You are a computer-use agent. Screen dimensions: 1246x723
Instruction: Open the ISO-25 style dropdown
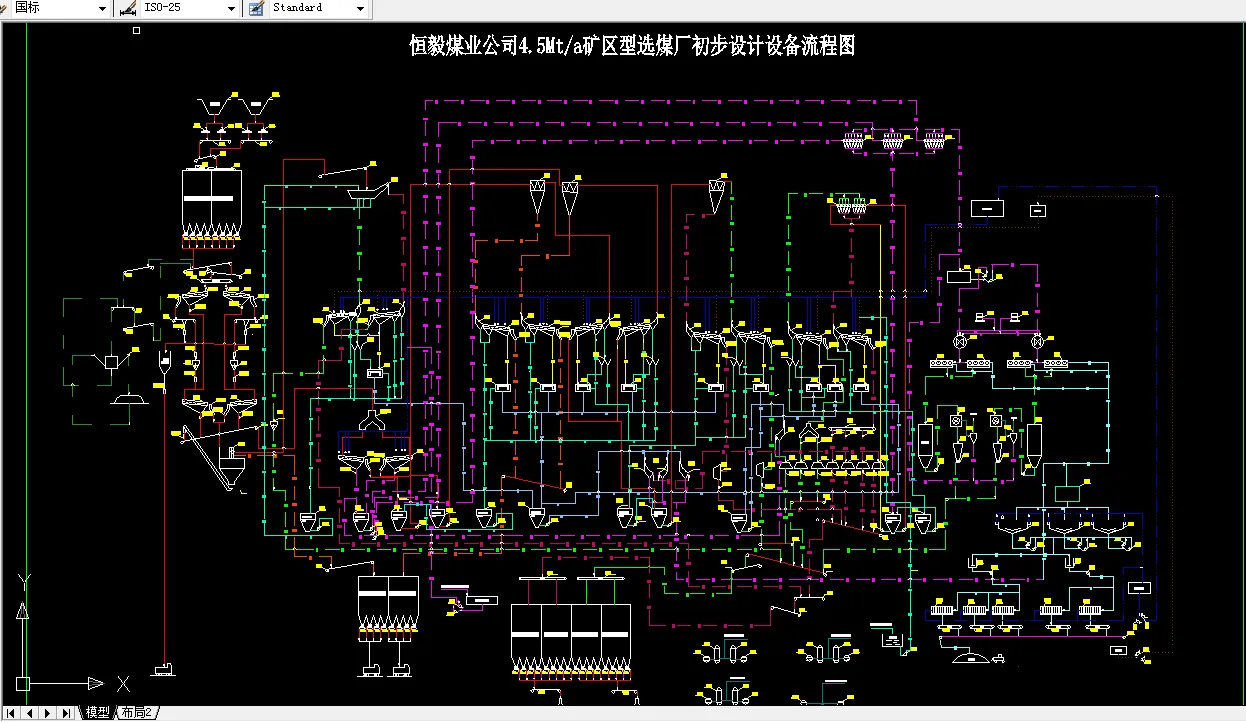tap(232, 8)
